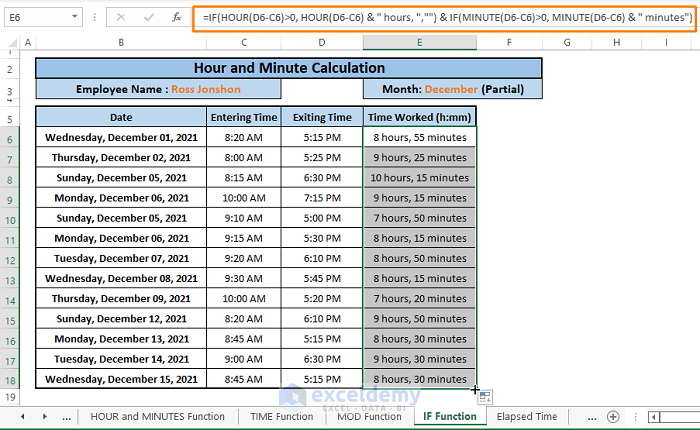The height and width of the screenshot is (430, 700).
Task: Select cell 'Wednesday, December 01, 2021'
Action: point(121,138)
